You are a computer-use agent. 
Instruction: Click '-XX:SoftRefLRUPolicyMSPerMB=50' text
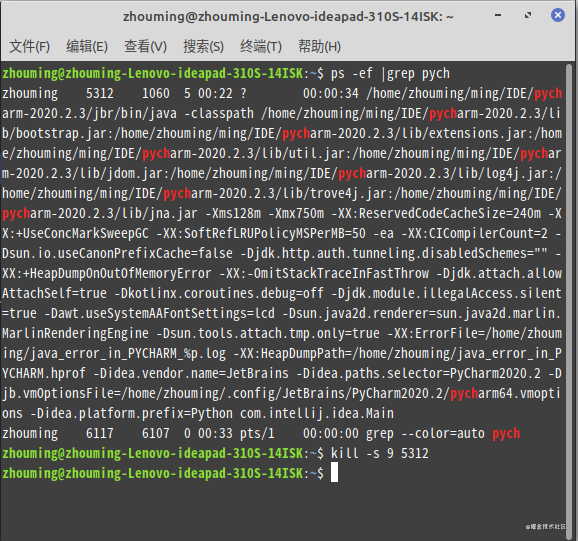[261, 234]
